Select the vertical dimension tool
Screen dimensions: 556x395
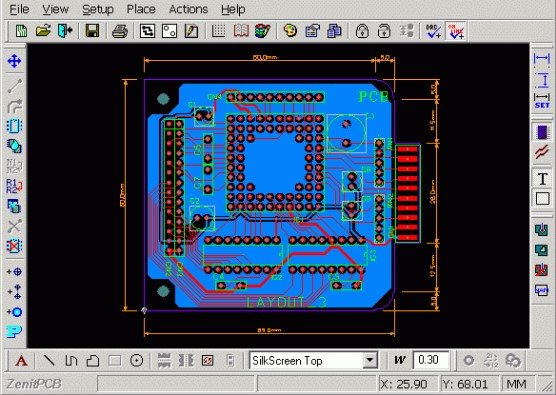click(x=542, y=79)
